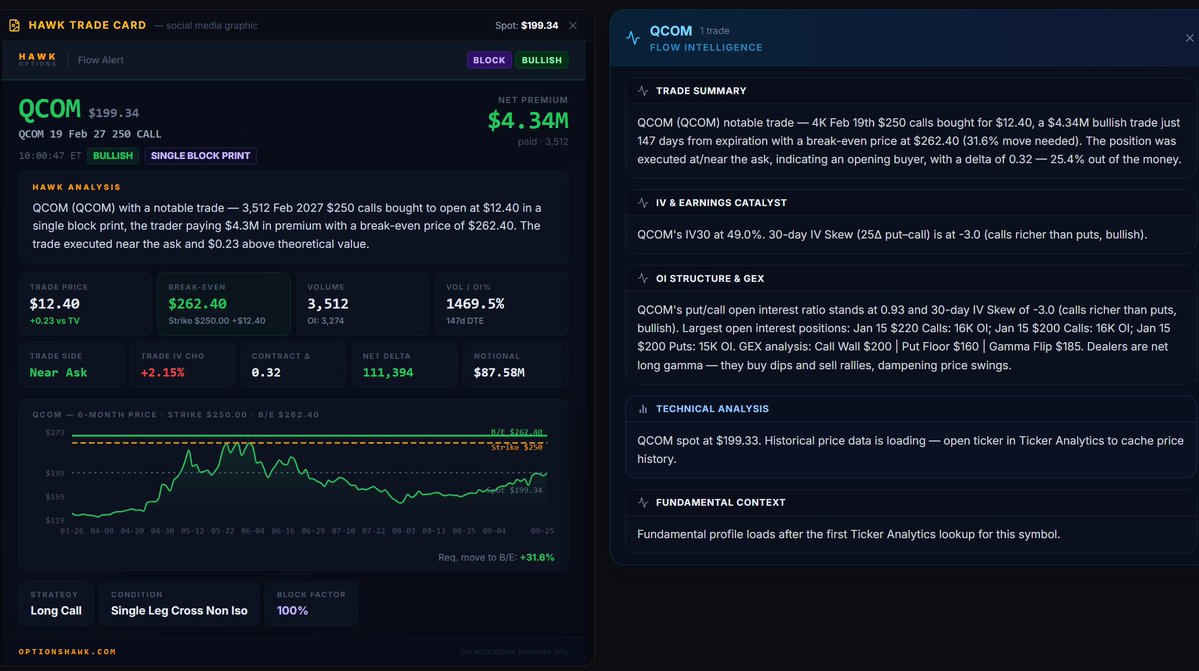Click the 10:00:47 ET timestamp

coord(50,156)
